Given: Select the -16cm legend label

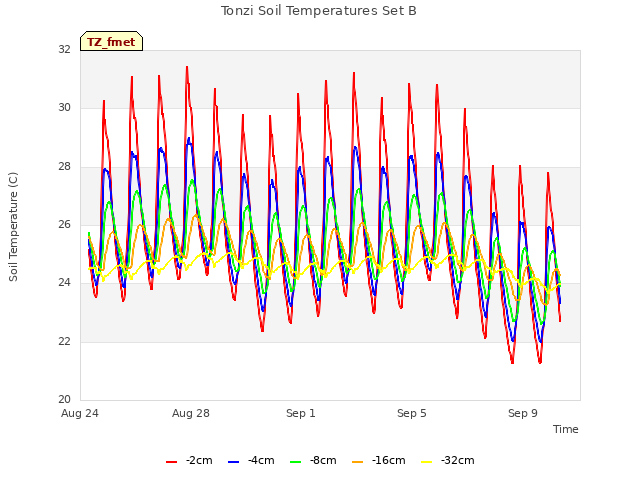Looking at the screenshot, I should pos(389,460).
